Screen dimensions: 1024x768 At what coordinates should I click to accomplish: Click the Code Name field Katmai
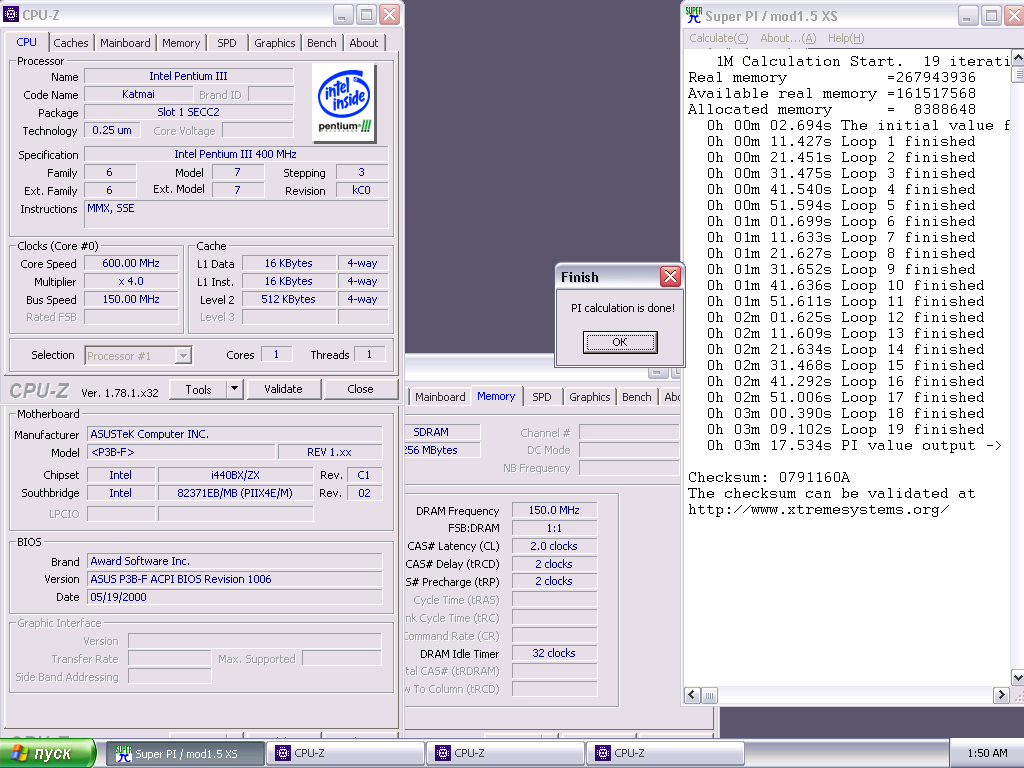(x=138, y=94)
